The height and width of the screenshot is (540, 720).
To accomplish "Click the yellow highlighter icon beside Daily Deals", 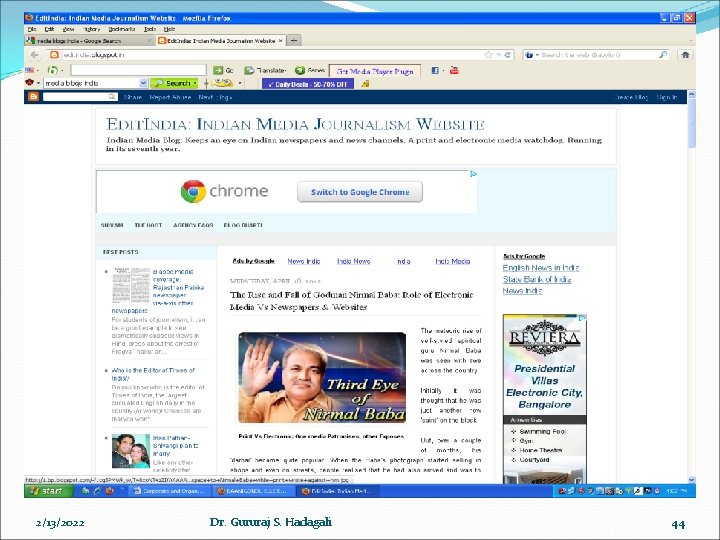I will coord(365,84).
